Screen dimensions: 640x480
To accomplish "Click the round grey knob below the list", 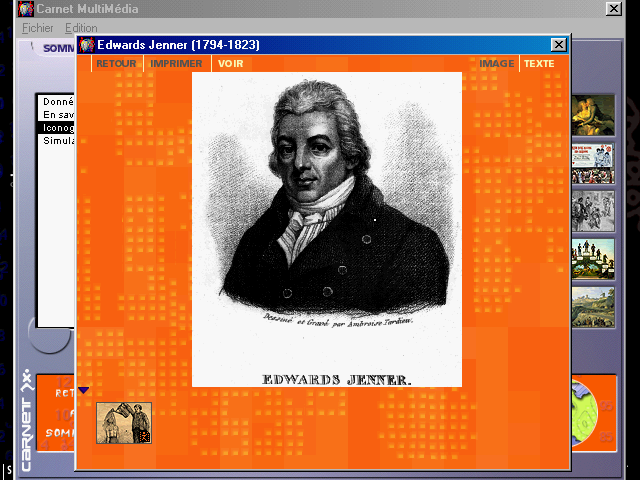I will pyautogui.click(x=50, y=336).
